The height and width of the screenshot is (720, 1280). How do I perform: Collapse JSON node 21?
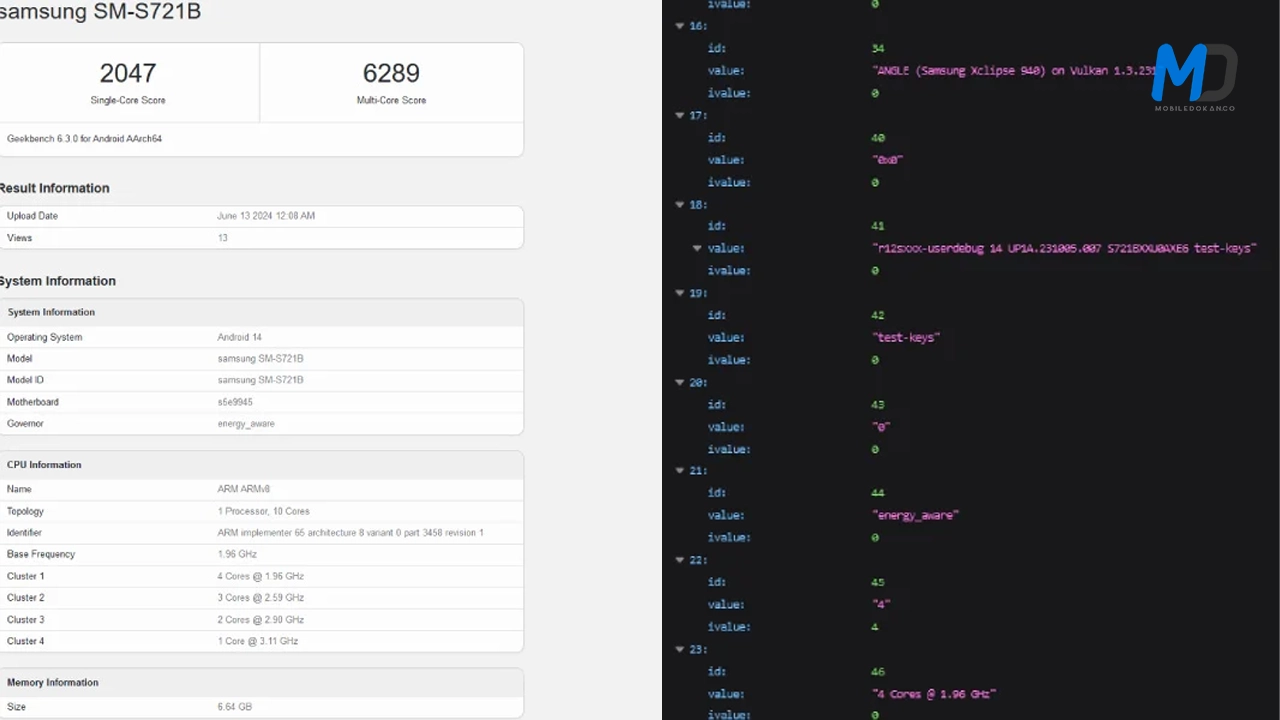681,470
